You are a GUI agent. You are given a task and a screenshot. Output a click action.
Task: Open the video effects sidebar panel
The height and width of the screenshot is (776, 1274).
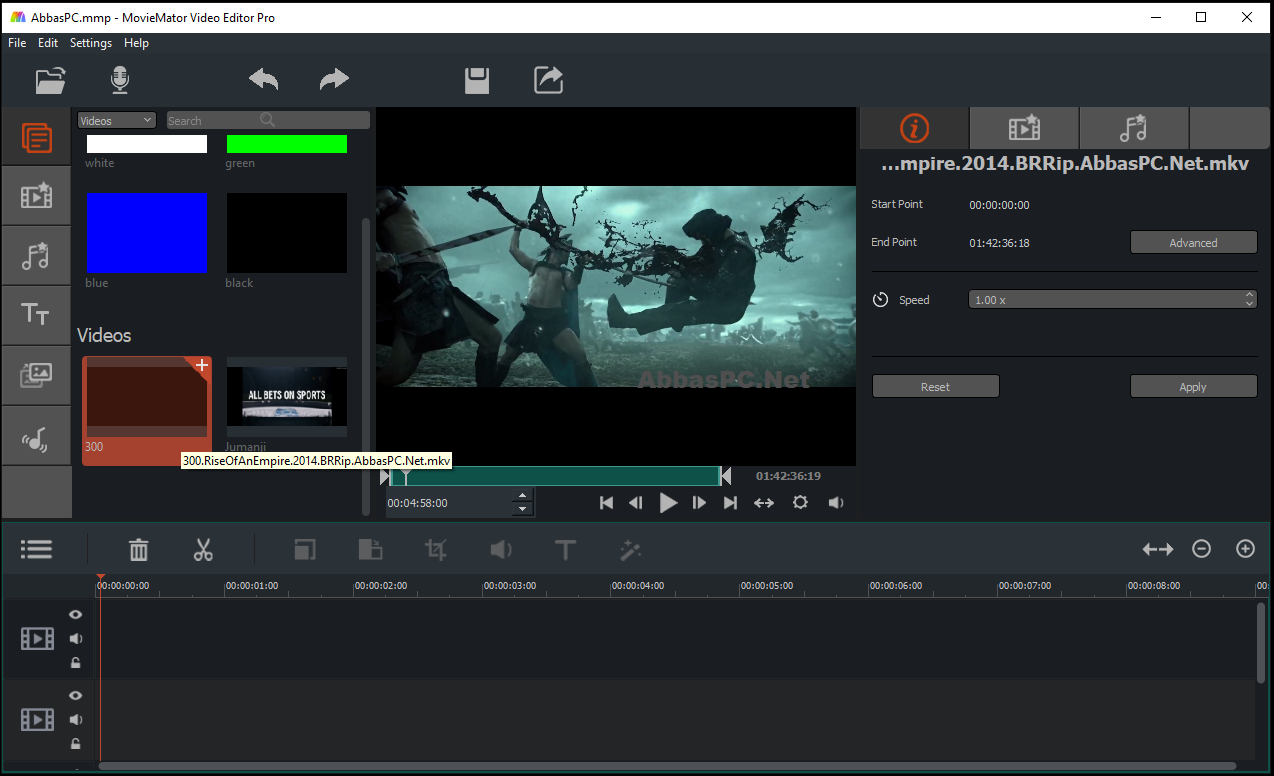[36, 196]
